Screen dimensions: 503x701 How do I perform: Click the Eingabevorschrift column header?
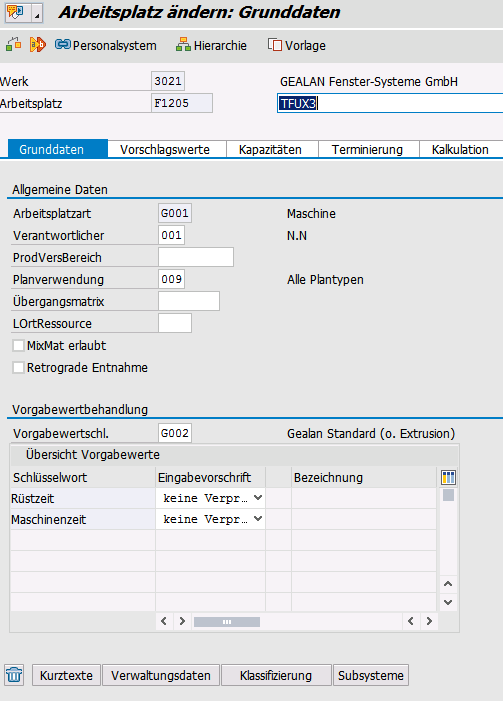210,477
